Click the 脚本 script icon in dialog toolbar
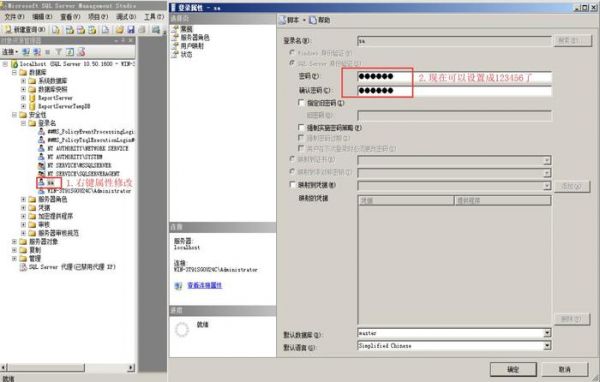This screenshot has height=382, width=600. [282, 20]
